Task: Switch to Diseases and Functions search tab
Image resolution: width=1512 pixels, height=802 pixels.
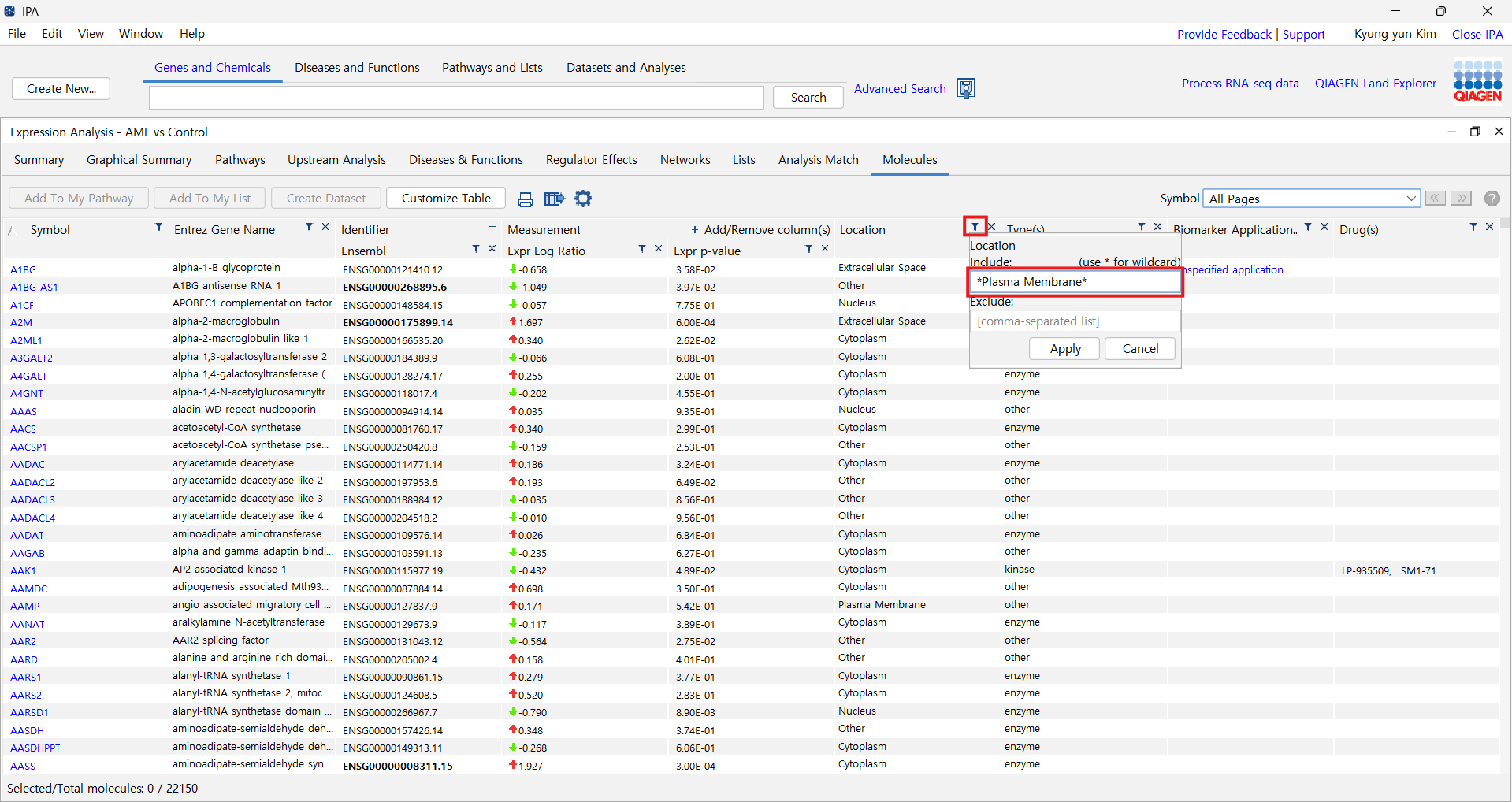Action: click(357, 68)
